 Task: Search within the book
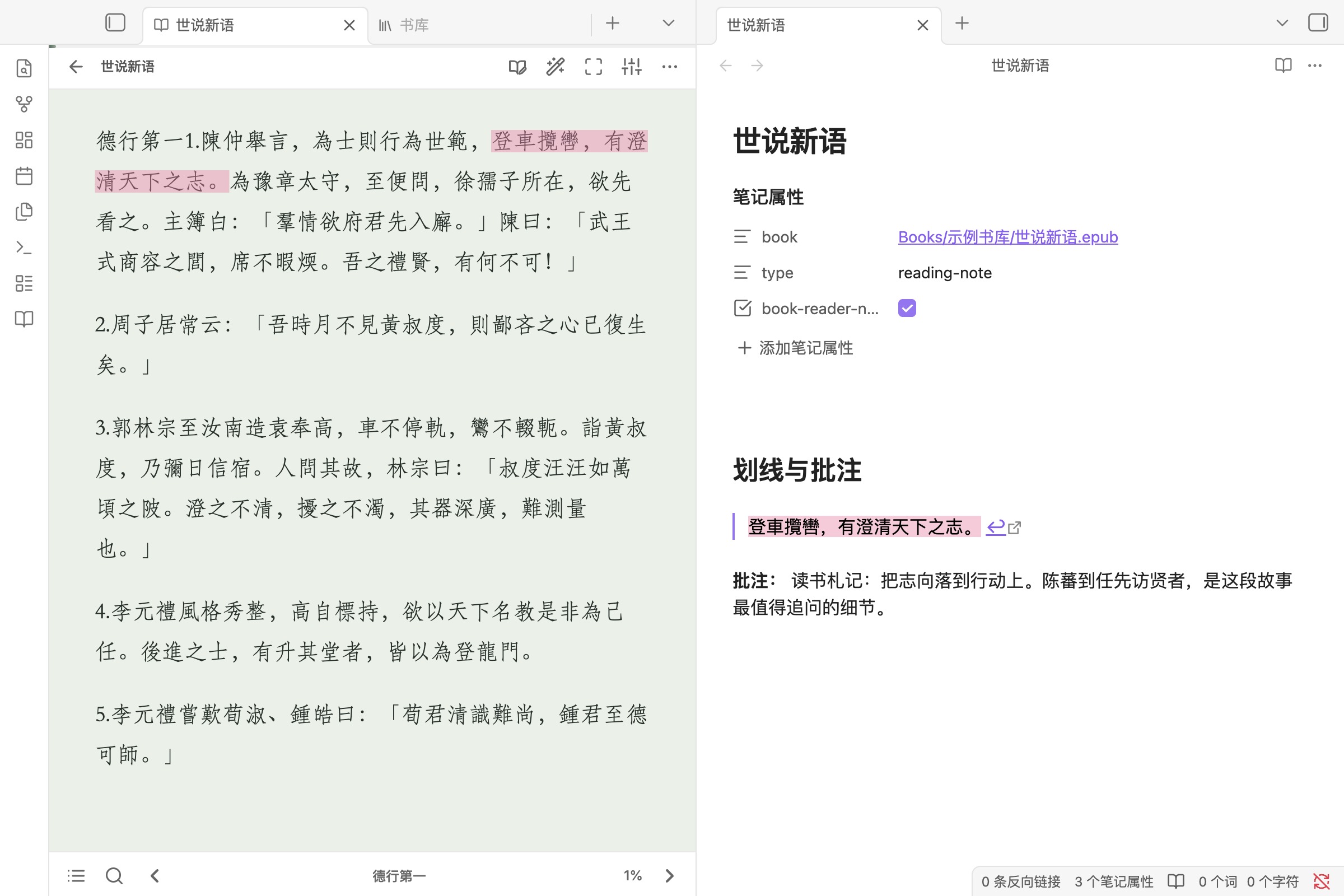click(x=114, y=875)
